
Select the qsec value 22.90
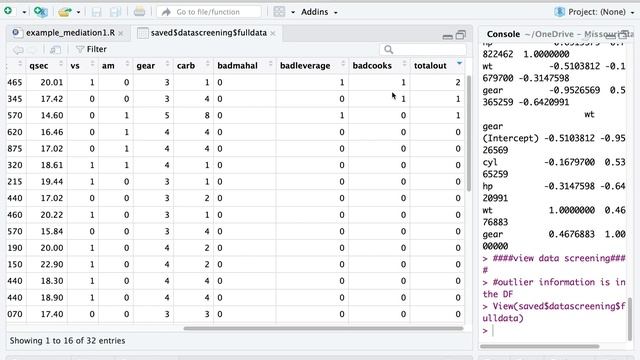coord(52,264)
